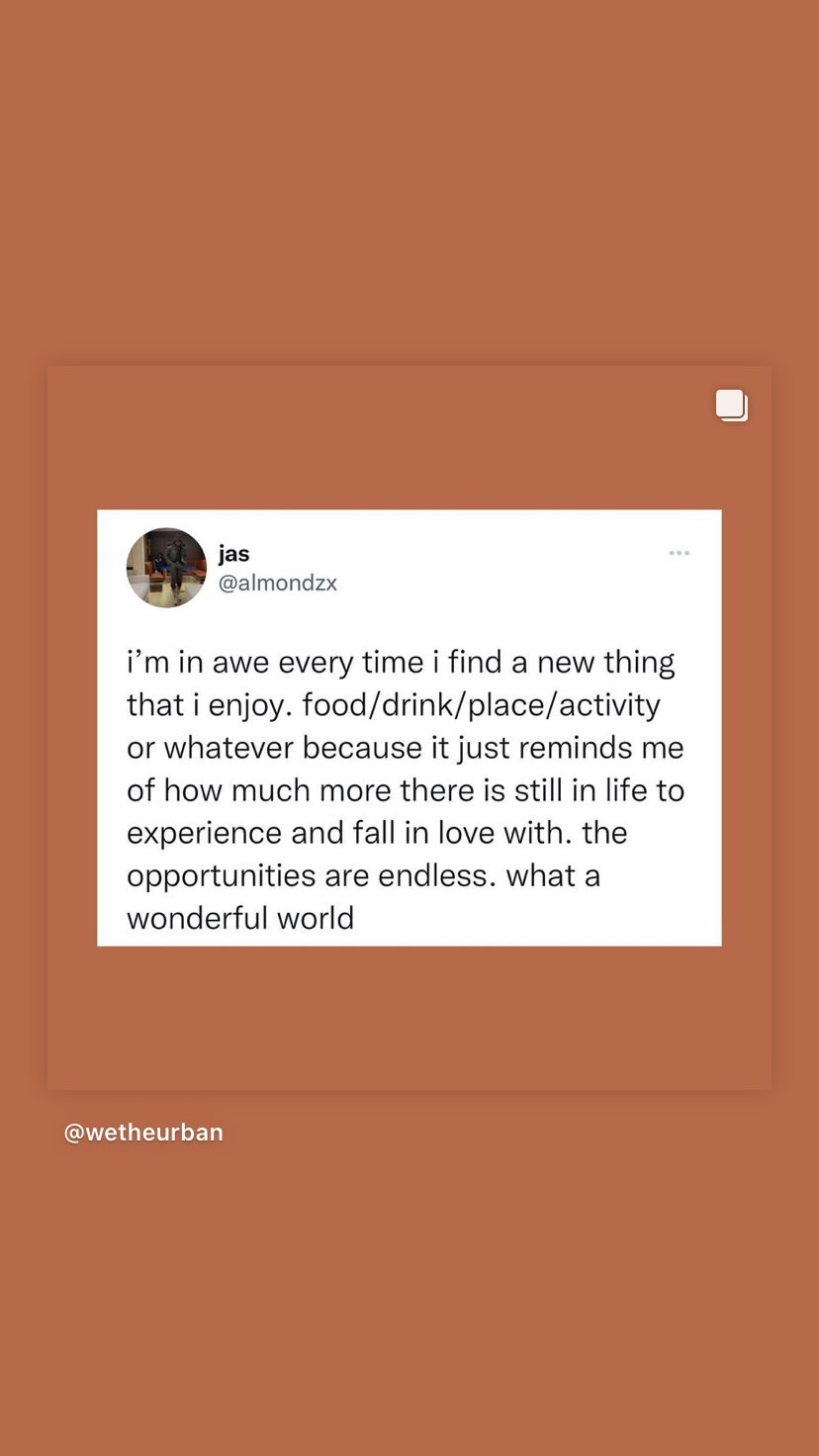Click the white tweet card
This screenshot has height=1456, width=819.
coord(409,728)
